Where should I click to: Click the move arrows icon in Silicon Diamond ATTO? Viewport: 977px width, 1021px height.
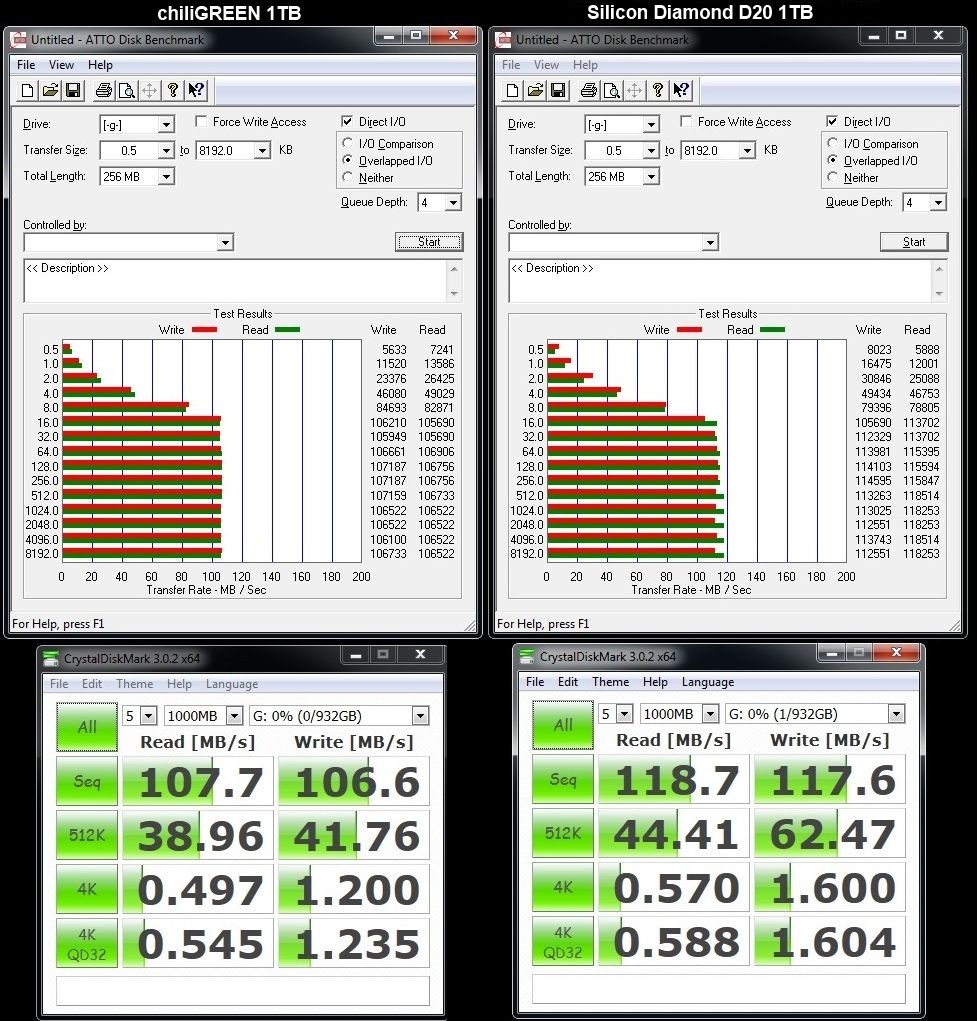pos(634,91)
